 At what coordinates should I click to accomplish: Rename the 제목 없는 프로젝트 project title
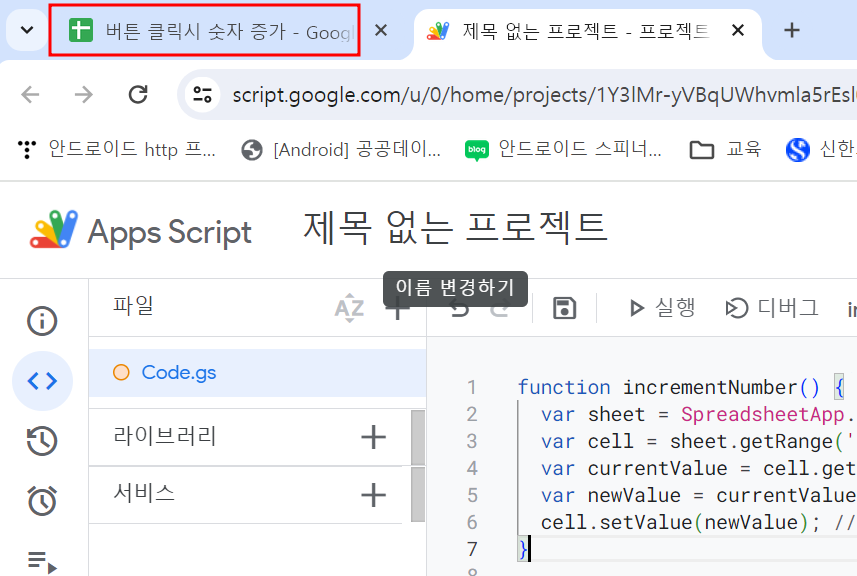click(455, 227)
